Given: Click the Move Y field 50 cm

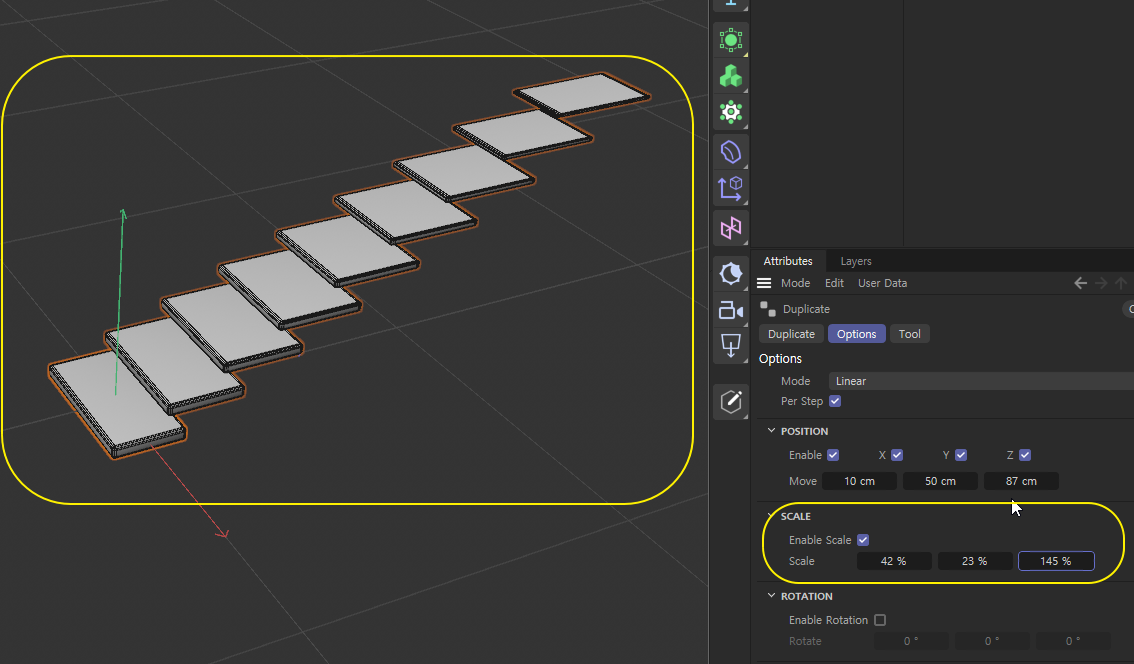Looking at the screenshot, I should pyautogui.click(x=940, y=481).
